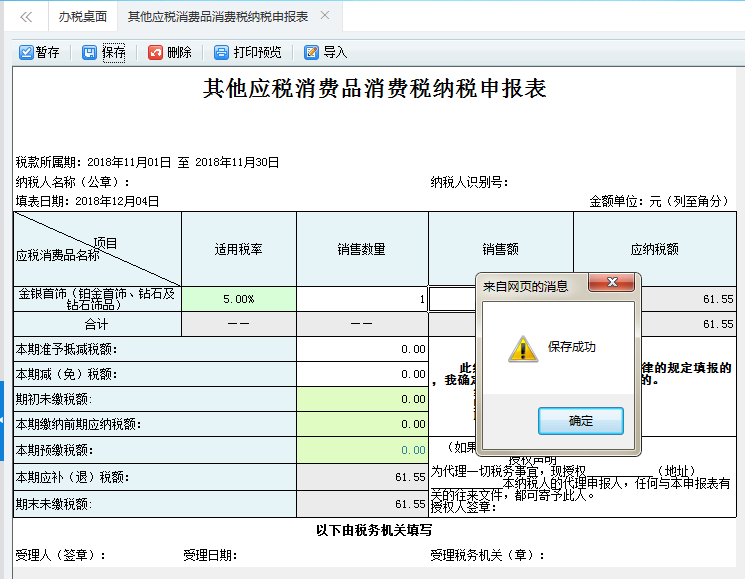Image resolution: width=745 pixels, height=579 pixels.
Task: Confirm the dialog with 确定
Action: (581, 421)
